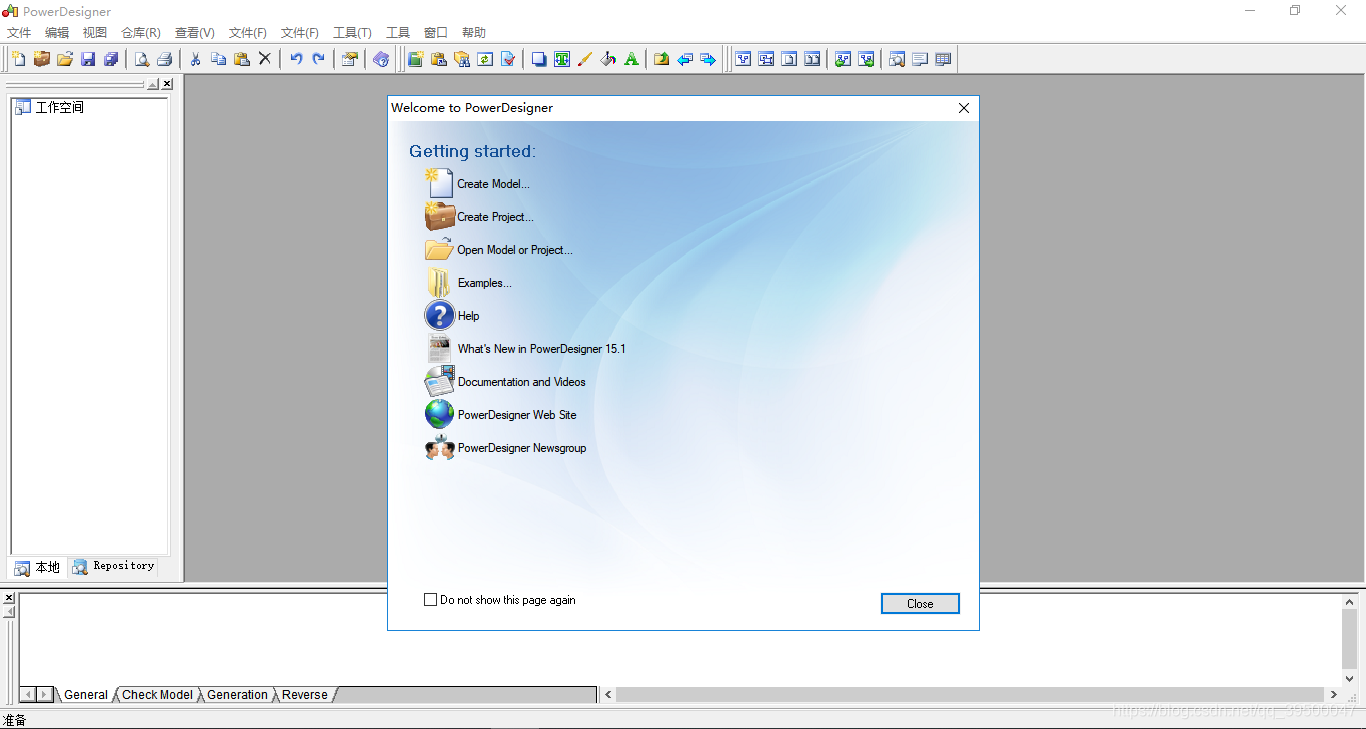Select the General output tab
Viewport: 1366px width, 729px height.
point(86,695)
